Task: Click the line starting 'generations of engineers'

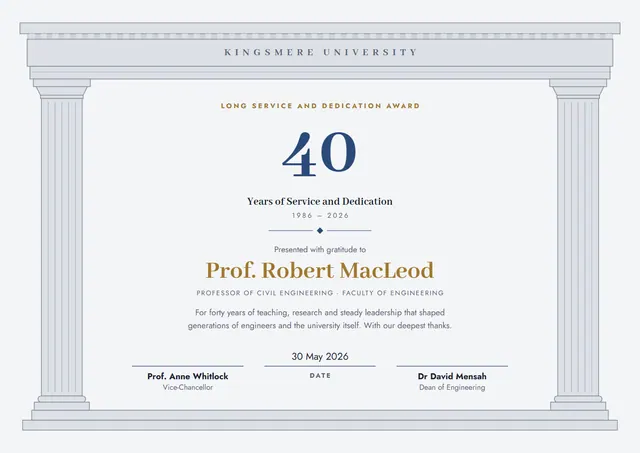Action: (320, 326)
